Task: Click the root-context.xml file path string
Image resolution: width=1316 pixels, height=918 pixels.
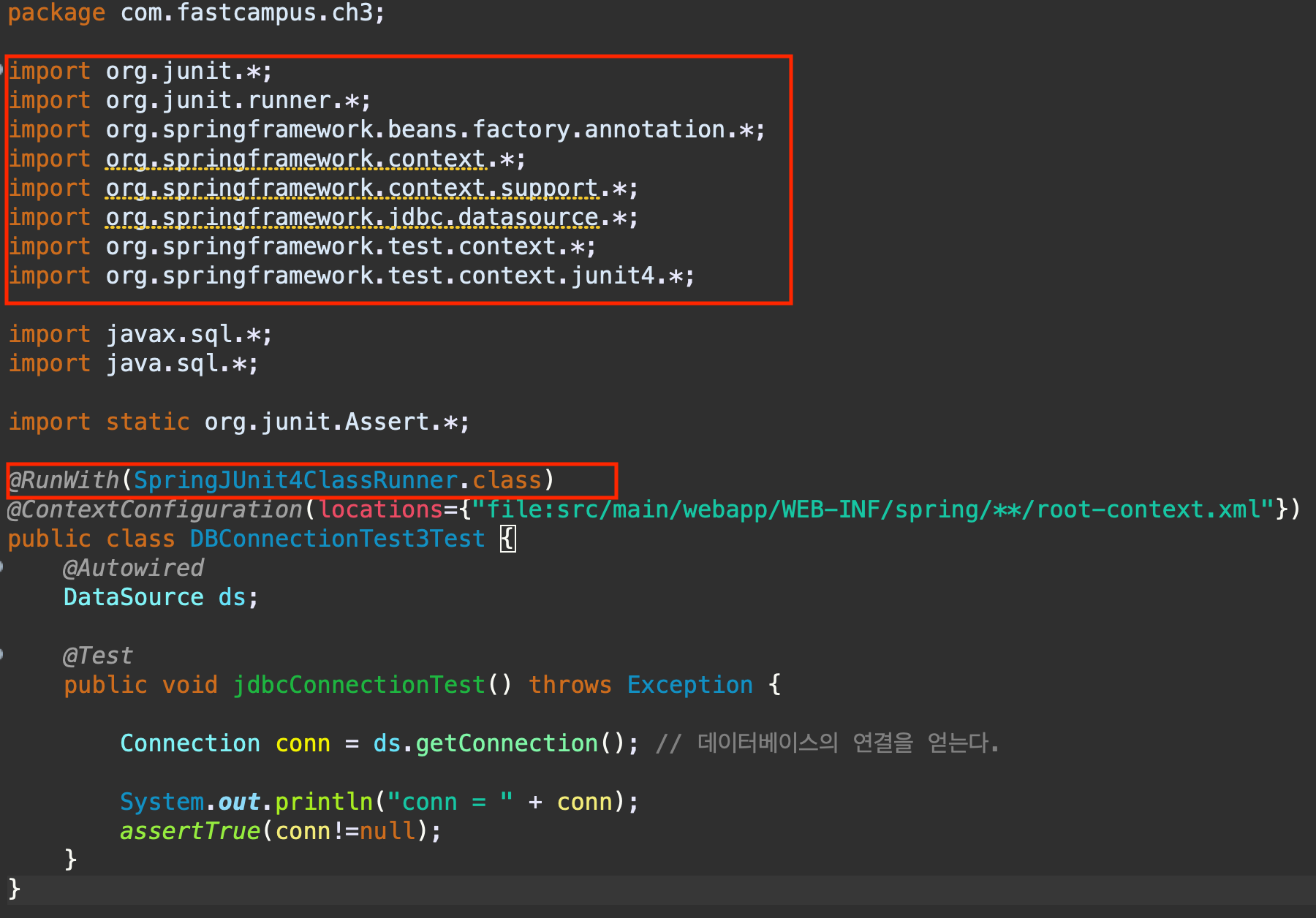Action: click(x=873, y=510)
